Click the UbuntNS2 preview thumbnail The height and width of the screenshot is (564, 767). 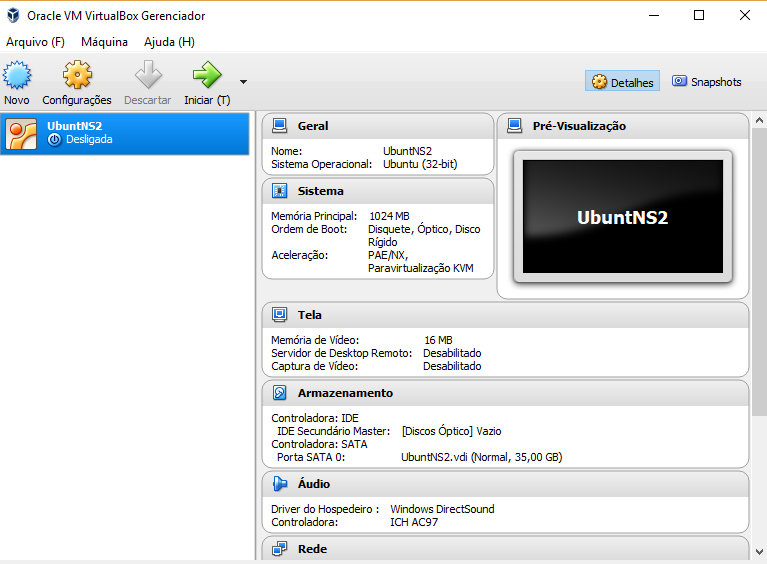pos(623,217)
